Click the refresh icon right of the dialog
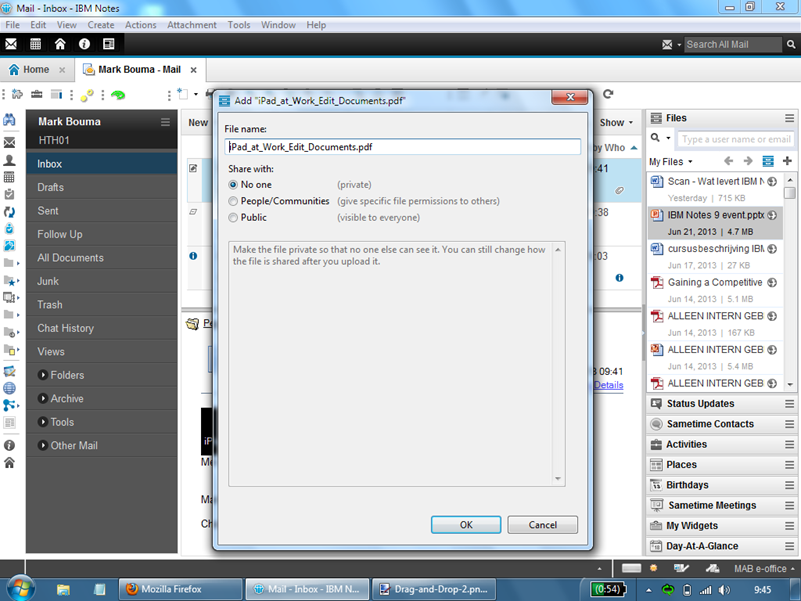Viewport: 801px width, 601px height. (608, 94)
